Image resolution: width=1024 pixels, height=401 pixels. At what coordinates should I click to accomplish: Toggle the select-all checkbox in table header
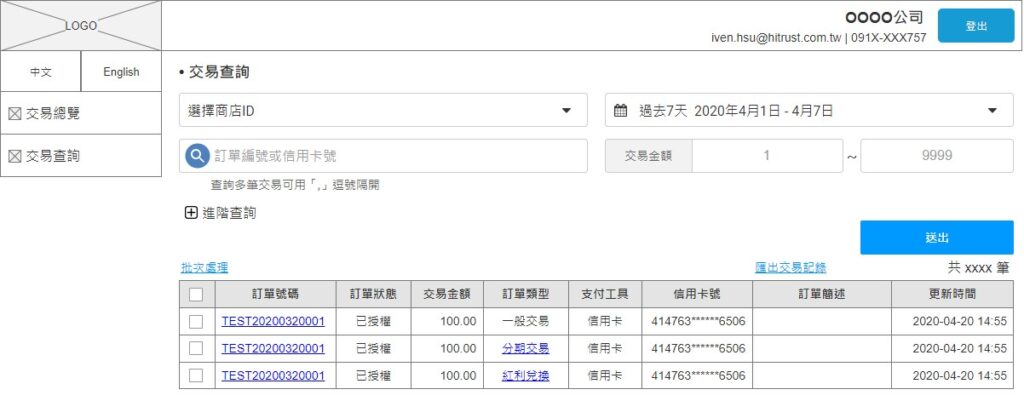(x=196, y=294)
